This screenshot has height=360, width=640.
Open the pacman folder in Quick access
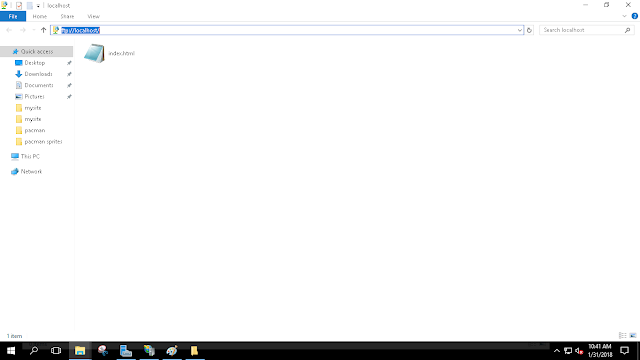(x=35, y=130)
